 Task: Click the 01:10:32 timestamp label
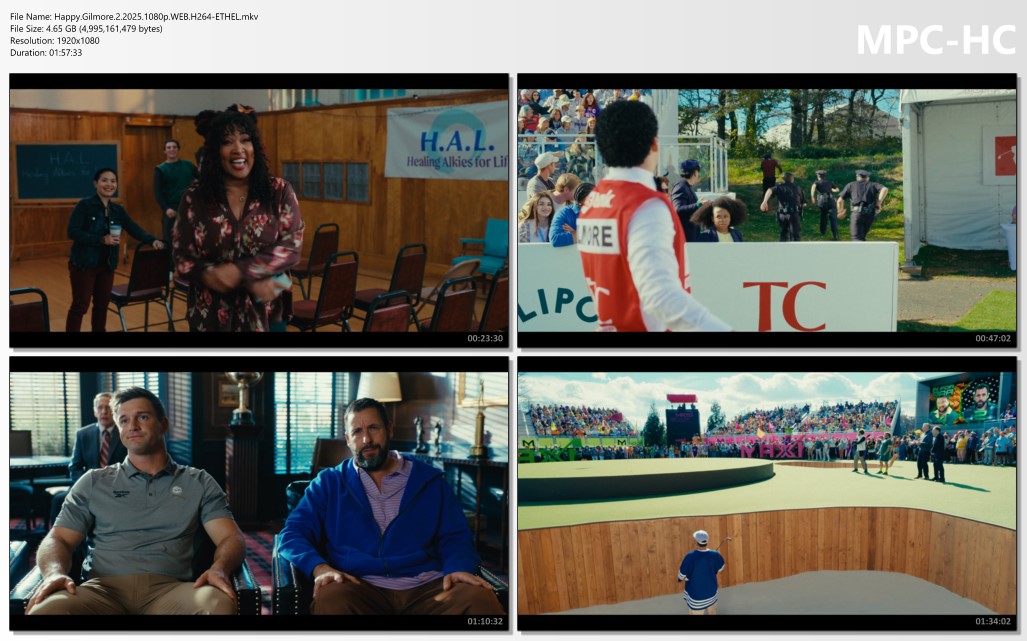[x=485, y=621]
